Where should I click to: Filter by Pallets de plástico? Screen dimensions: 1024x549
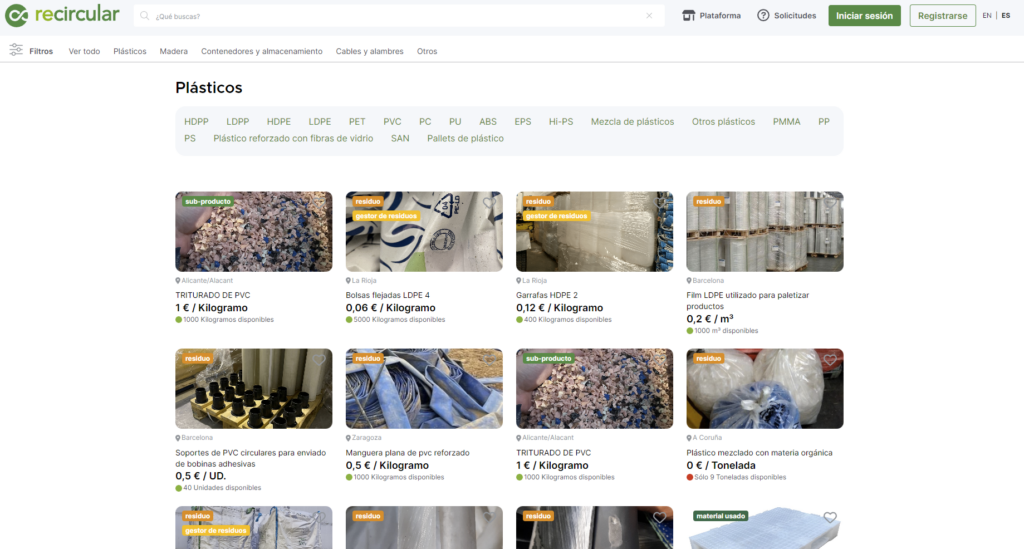pos(465,138)
